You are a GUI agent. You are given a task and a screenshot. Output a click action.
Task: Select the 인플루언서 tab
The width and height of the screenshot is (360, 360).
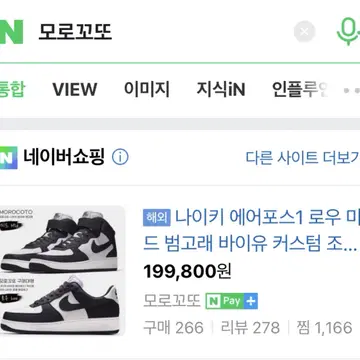coord(300,89)
